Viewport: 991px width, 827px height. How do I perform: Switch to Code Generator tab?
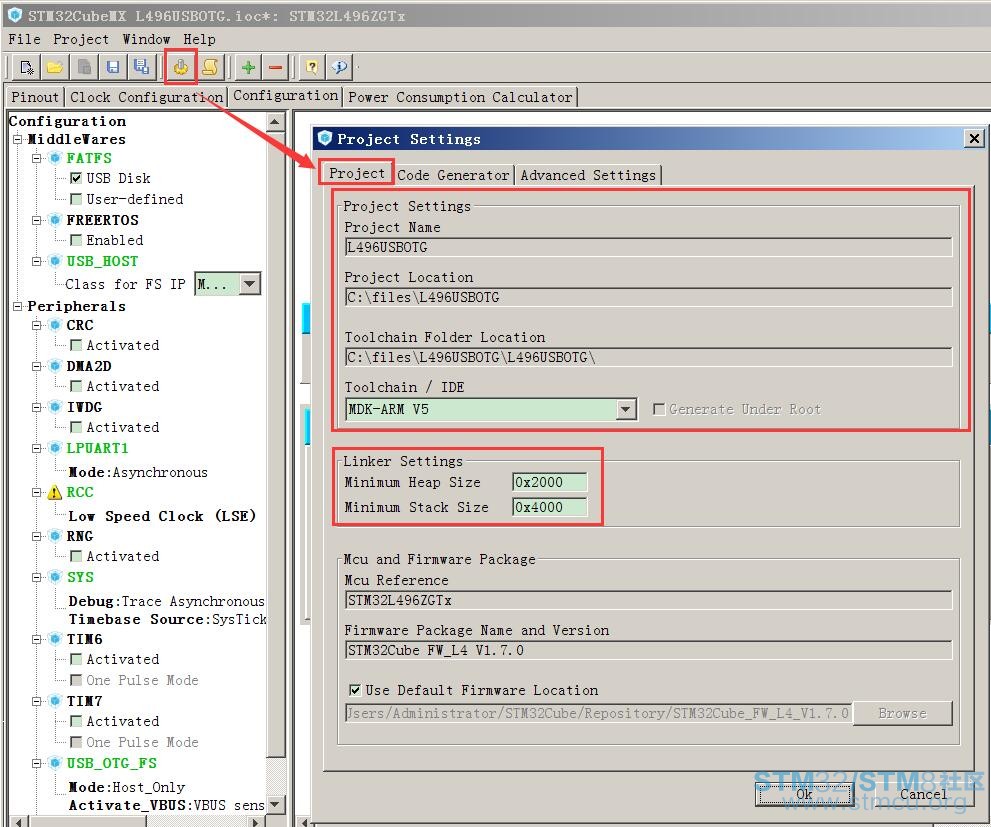[x=453, y=175]
